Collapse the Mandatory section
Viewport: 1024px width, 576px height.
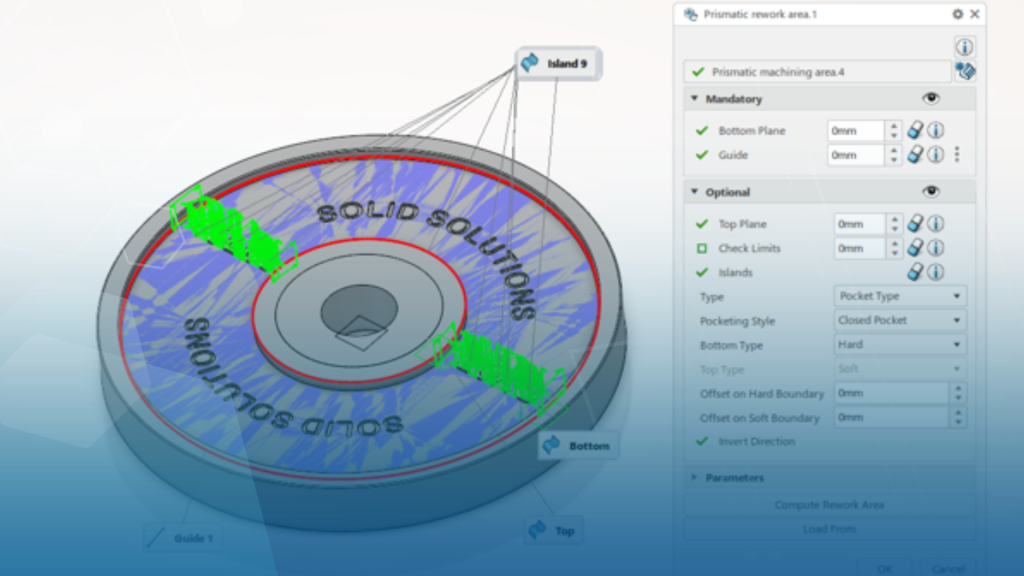click(x=694, y=99)
